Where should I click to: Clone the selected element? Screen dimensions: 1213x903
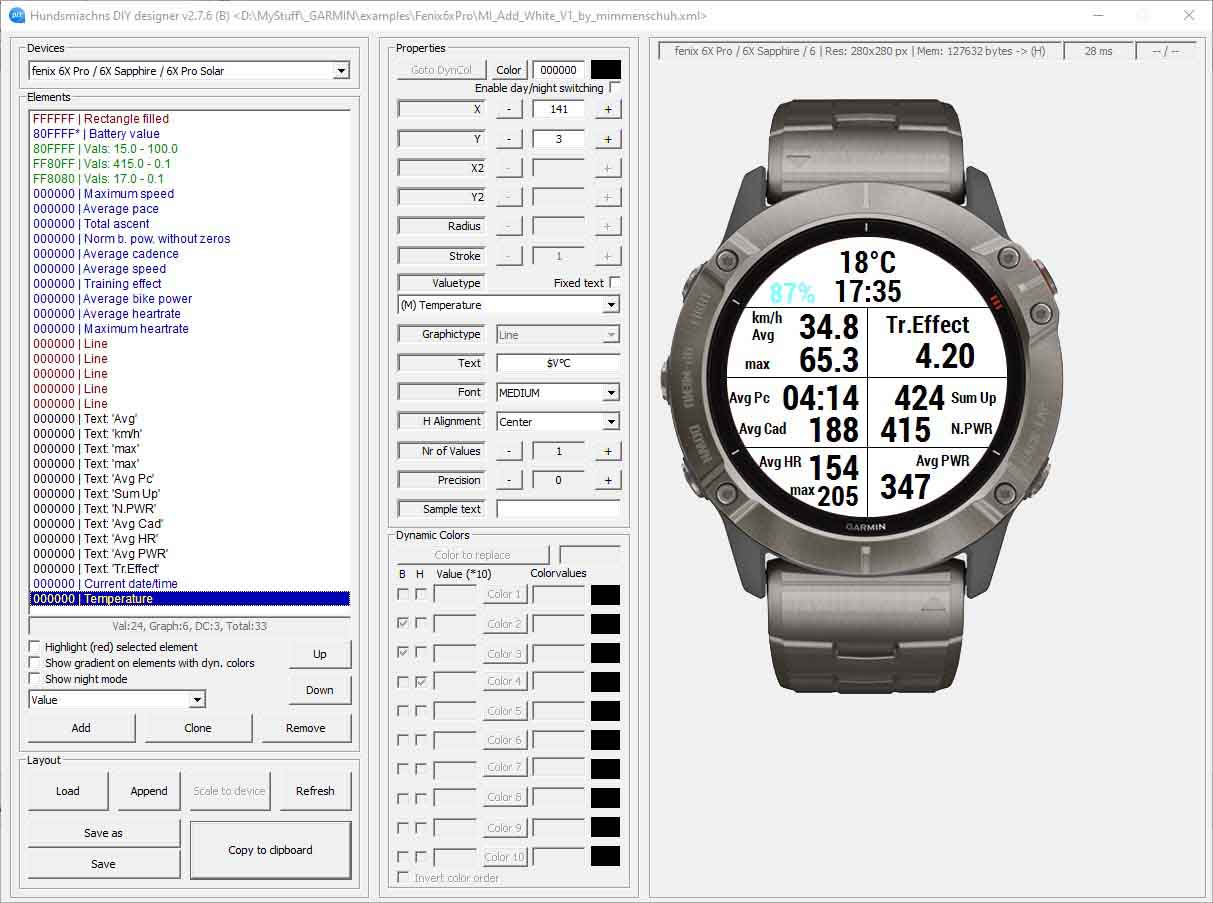[x=198, y=728]
